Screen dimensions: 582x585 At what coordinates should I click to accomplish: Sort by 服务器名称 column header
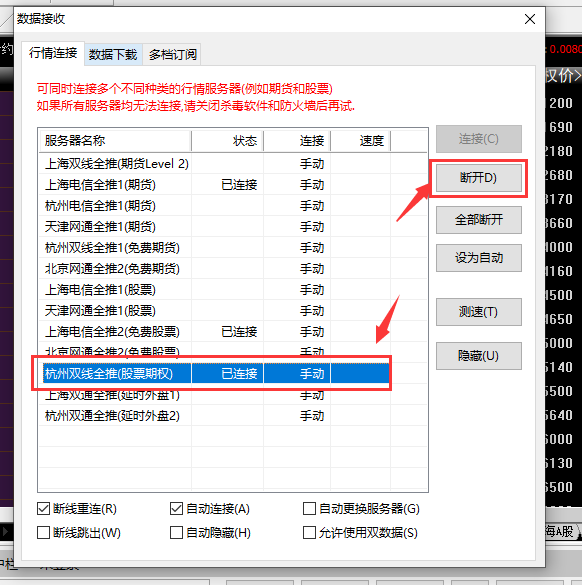click(x=115, y=141)
